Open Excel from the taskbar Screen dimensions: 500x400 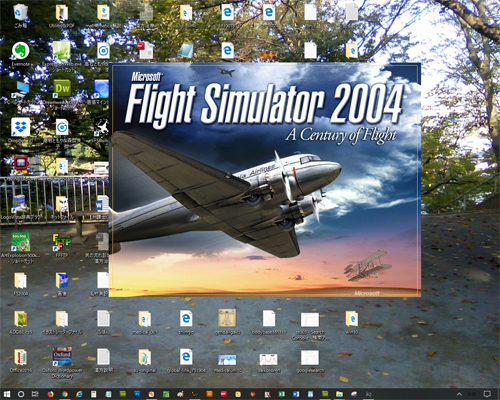(x=281, y=394)
